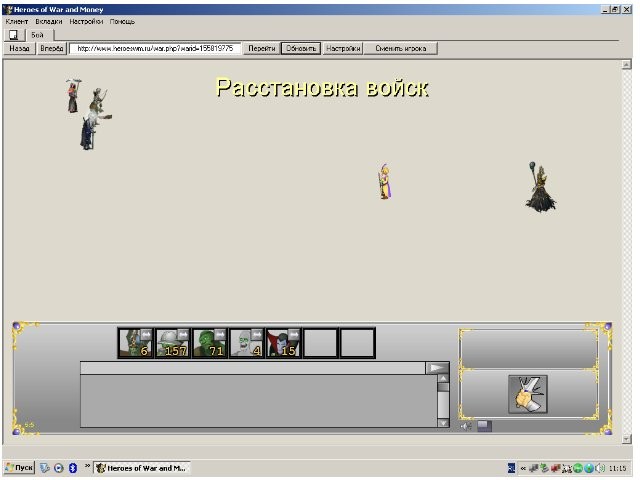
Task: Click the media player quick launch icon
Action: click(59, 468)
